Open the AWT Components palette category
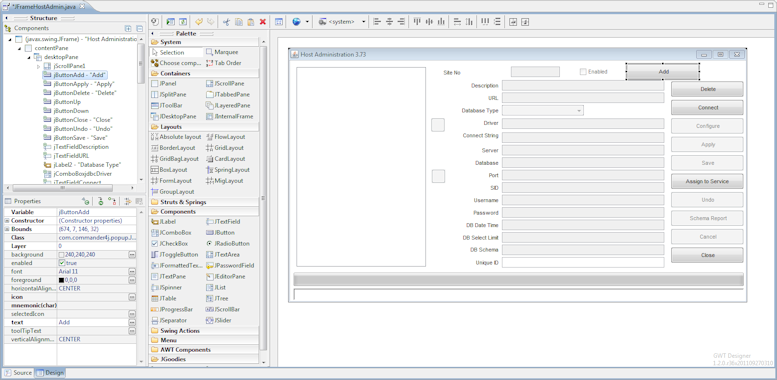This screenshot has width=777, height=380. (204, 350)
